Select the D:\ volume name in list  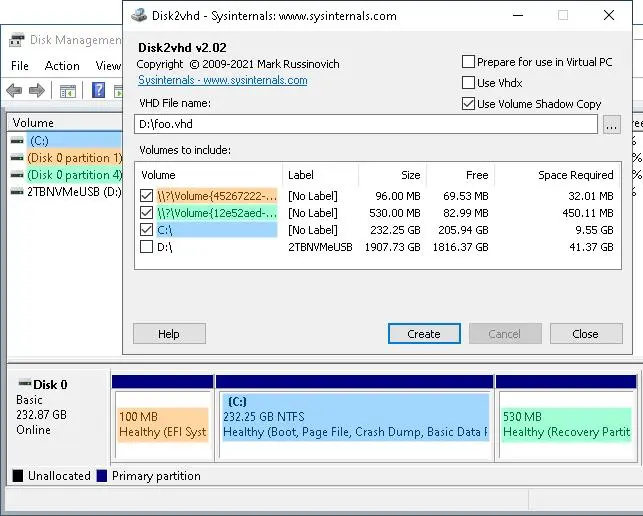click(165, 247)
